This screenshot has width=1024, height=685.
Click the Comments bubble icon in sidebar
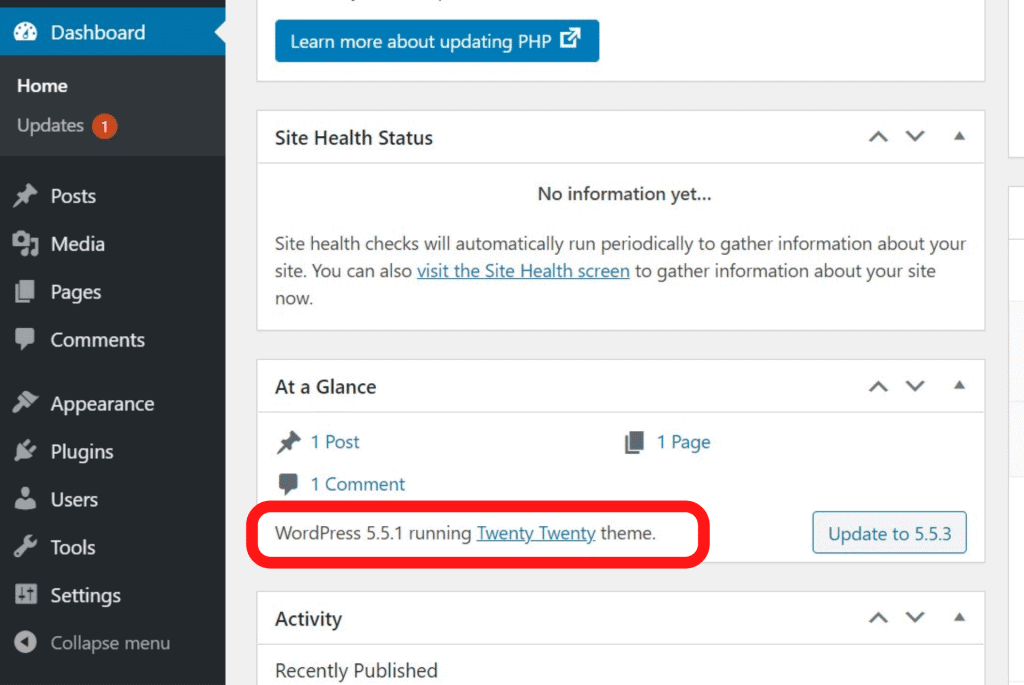pyautogui.click(x=25, y=339)
